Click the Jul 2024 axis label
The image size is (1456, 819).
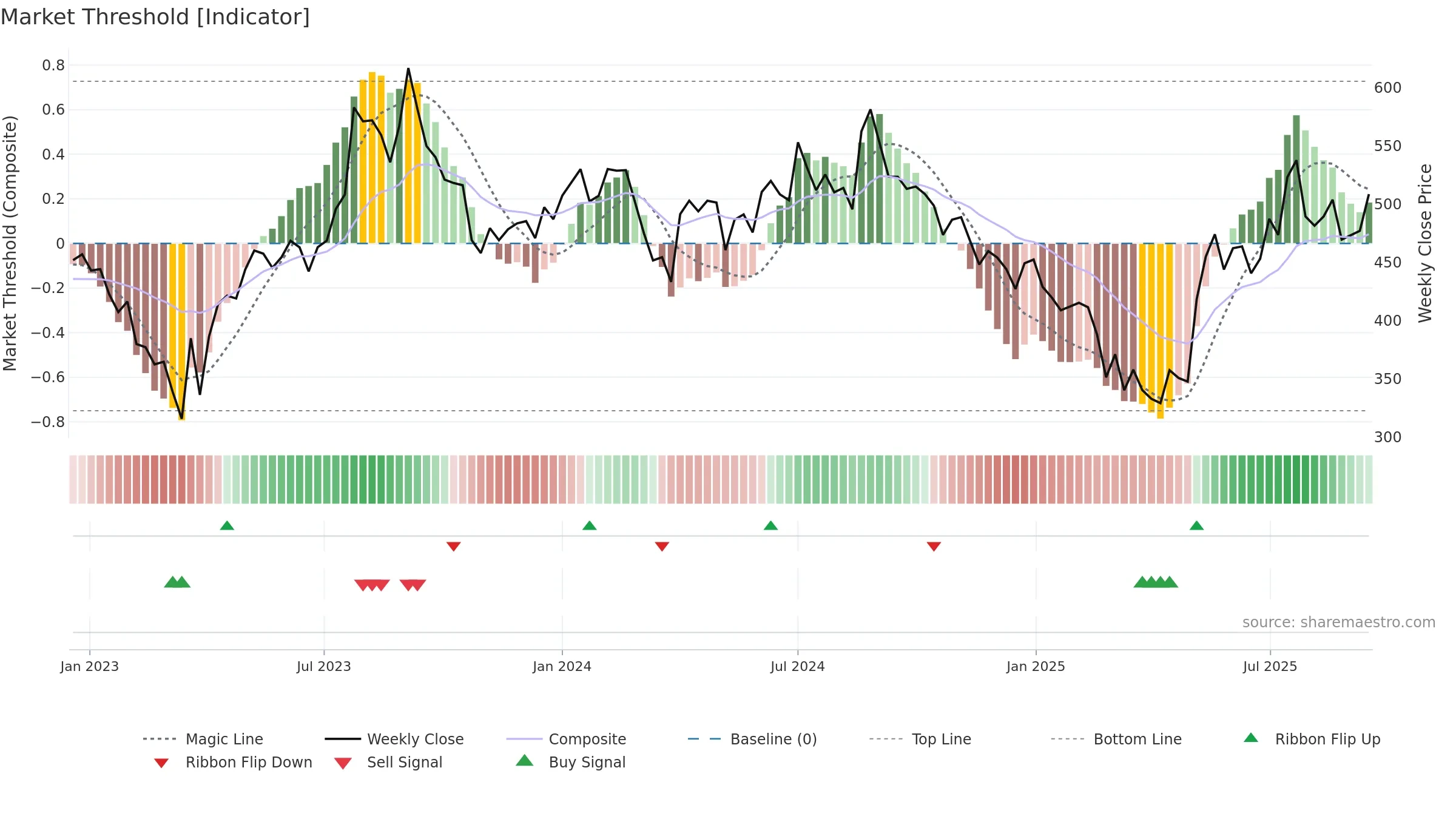[798, 666]
